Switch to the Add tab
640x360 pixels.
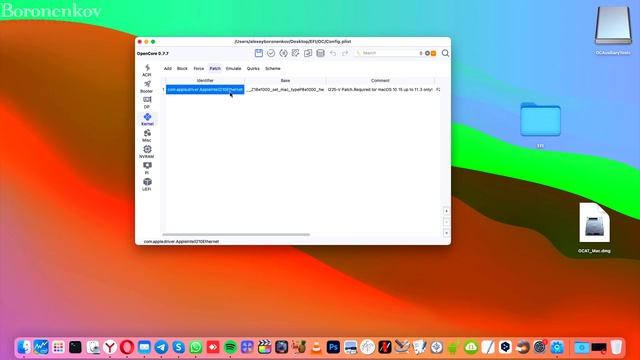[x=168, y=69]
